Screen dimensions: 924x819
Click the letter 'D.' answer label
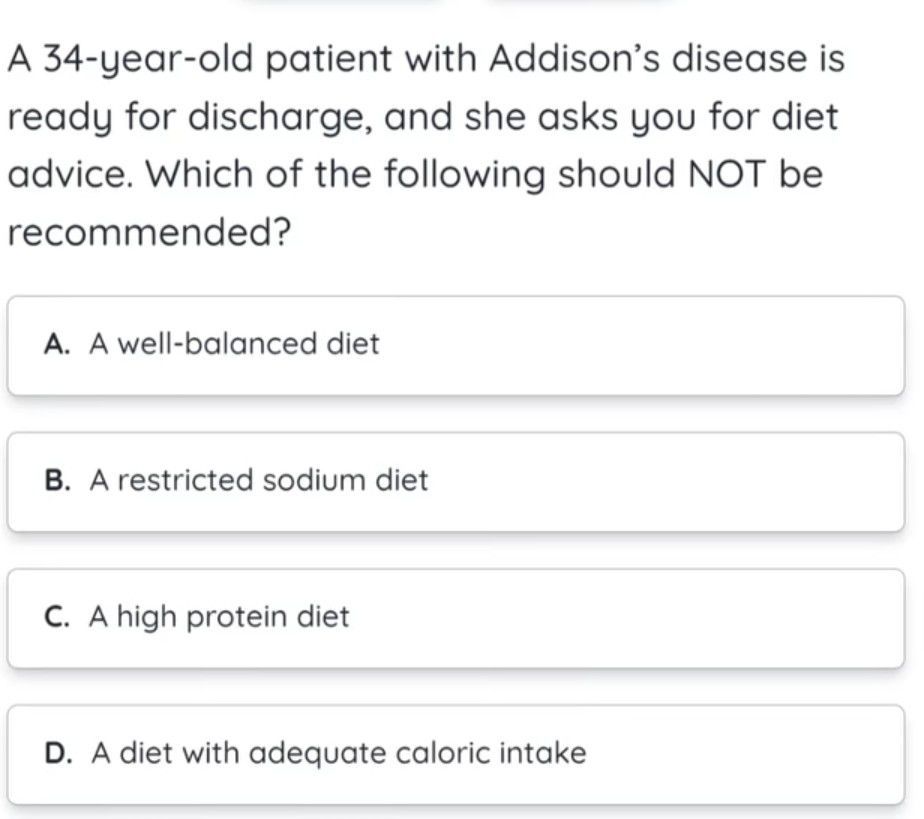[59, 753]
